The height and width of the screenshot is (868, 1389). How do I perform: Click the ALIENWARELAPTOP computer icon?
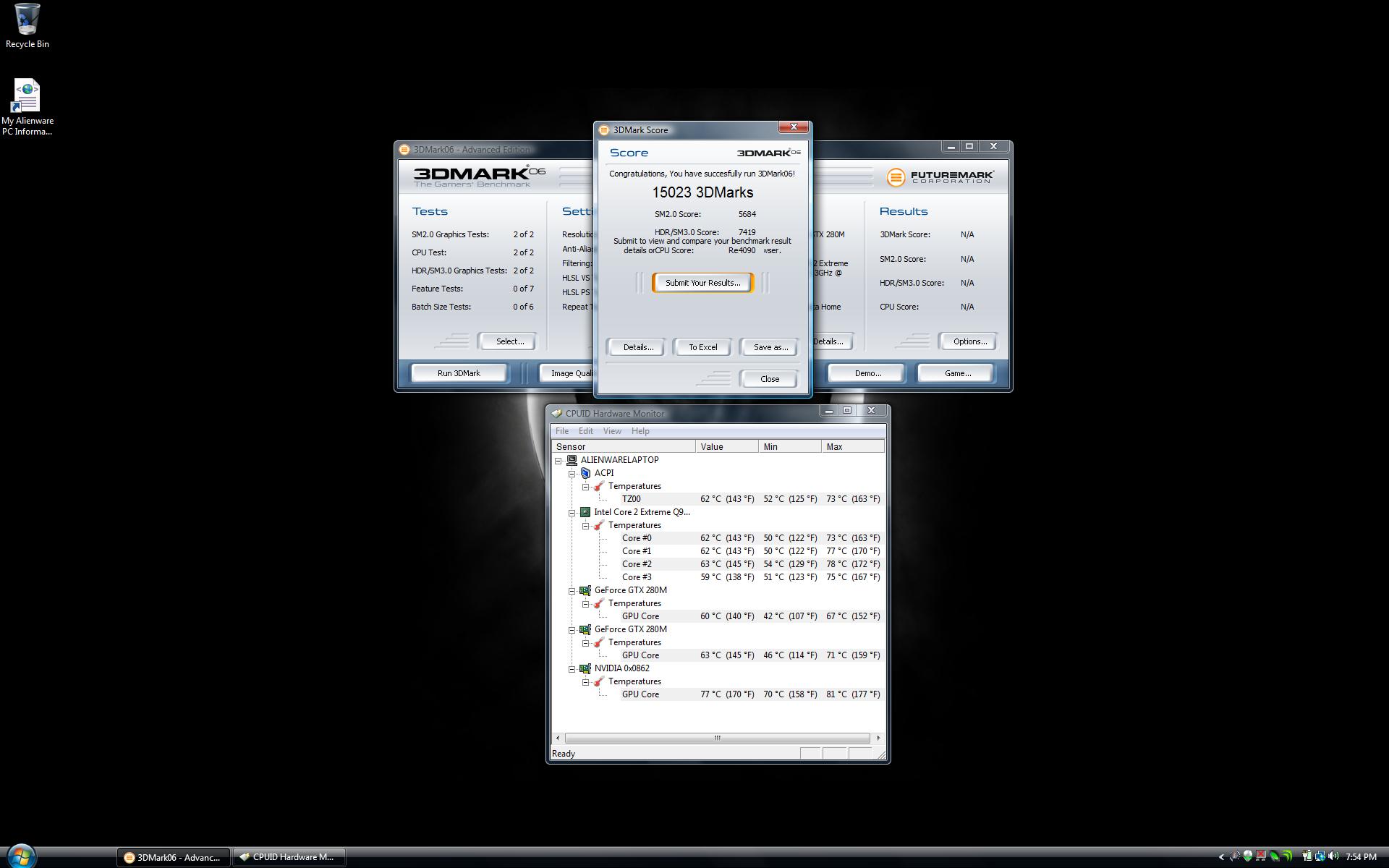click(571, 460)
